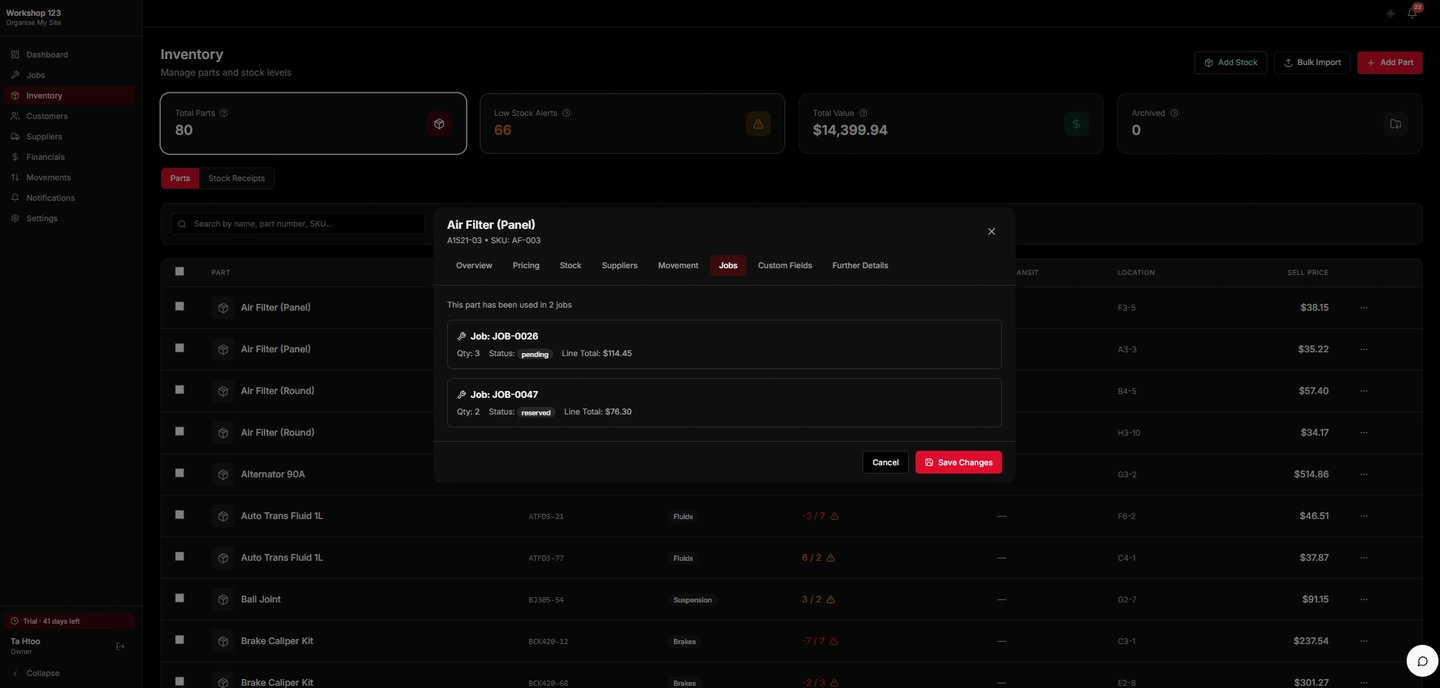Switch to the Stock Receipts tab
The width and height of the screenshot is (1440, 688).
pos(237,178)
